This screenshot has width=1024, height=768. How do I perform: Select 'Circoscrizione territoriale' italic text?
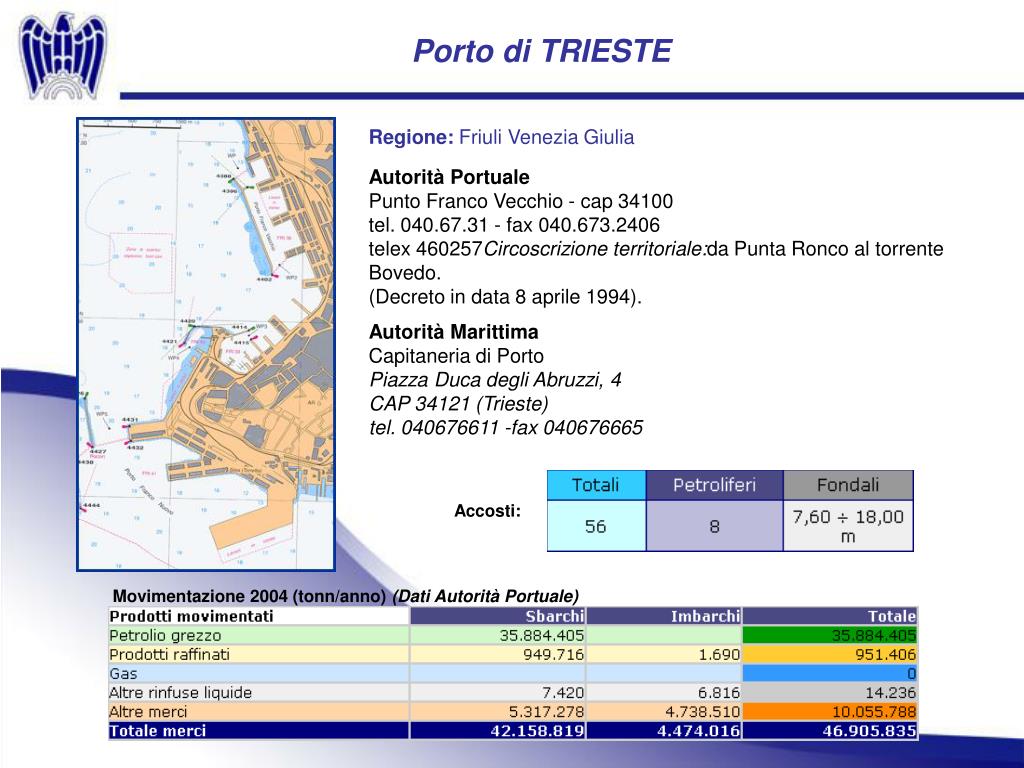pyautogui.click(x=594, y=249)
